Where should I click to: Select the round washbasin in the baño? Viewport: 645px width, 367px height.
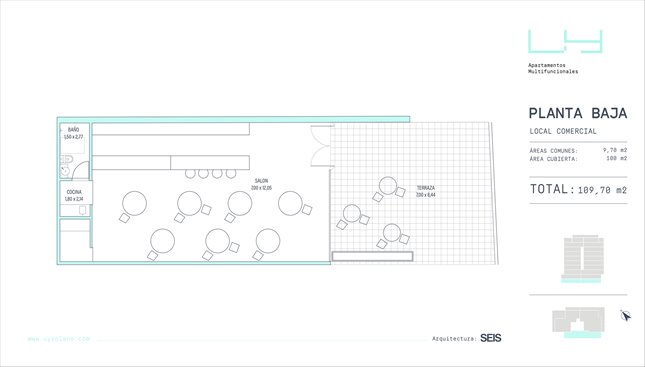65,170
